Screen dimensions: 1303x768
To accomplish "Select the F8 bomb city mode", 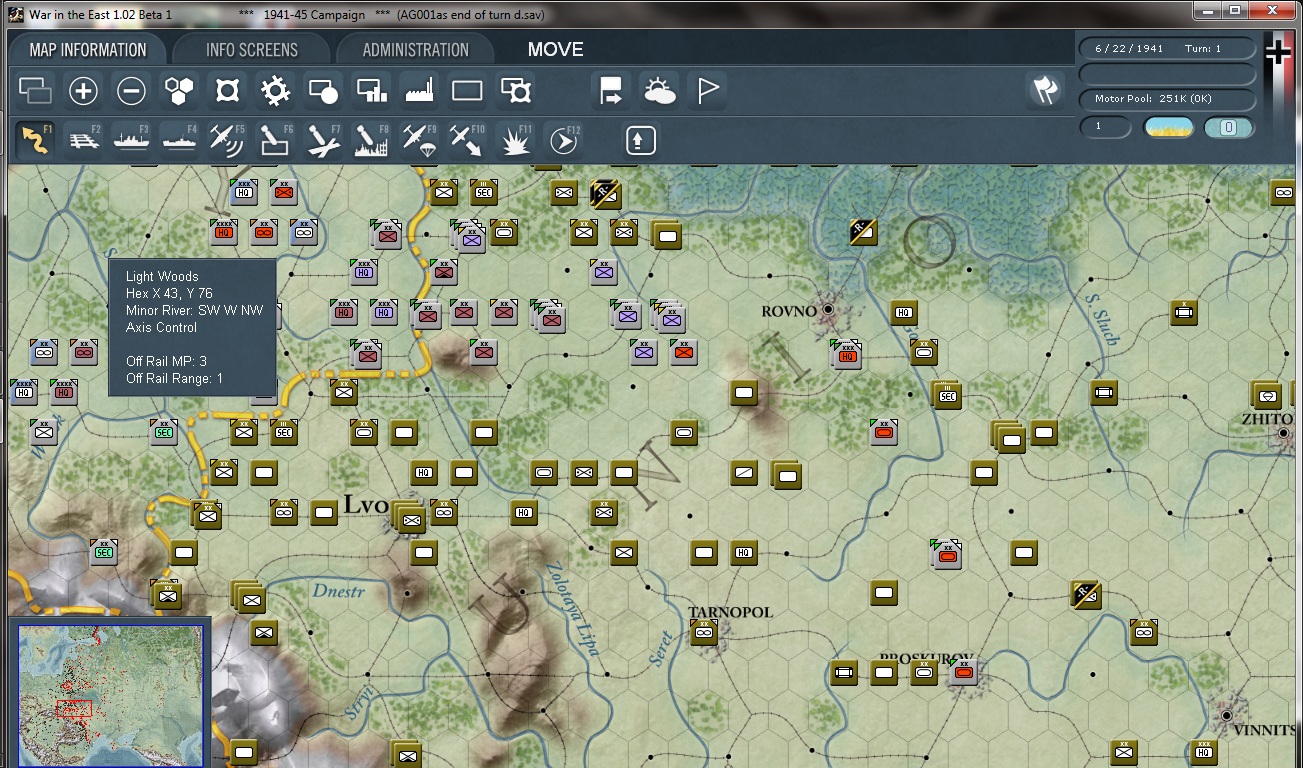I will click(x=371, y=140).
